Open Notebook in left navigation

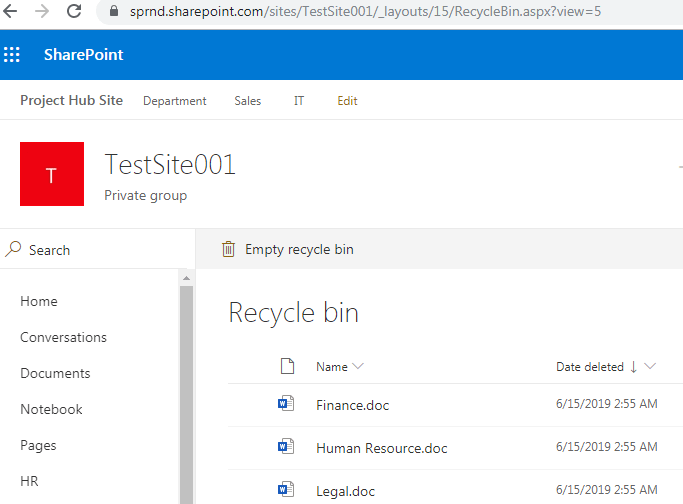pyautogui.click(x=51, y=409)
